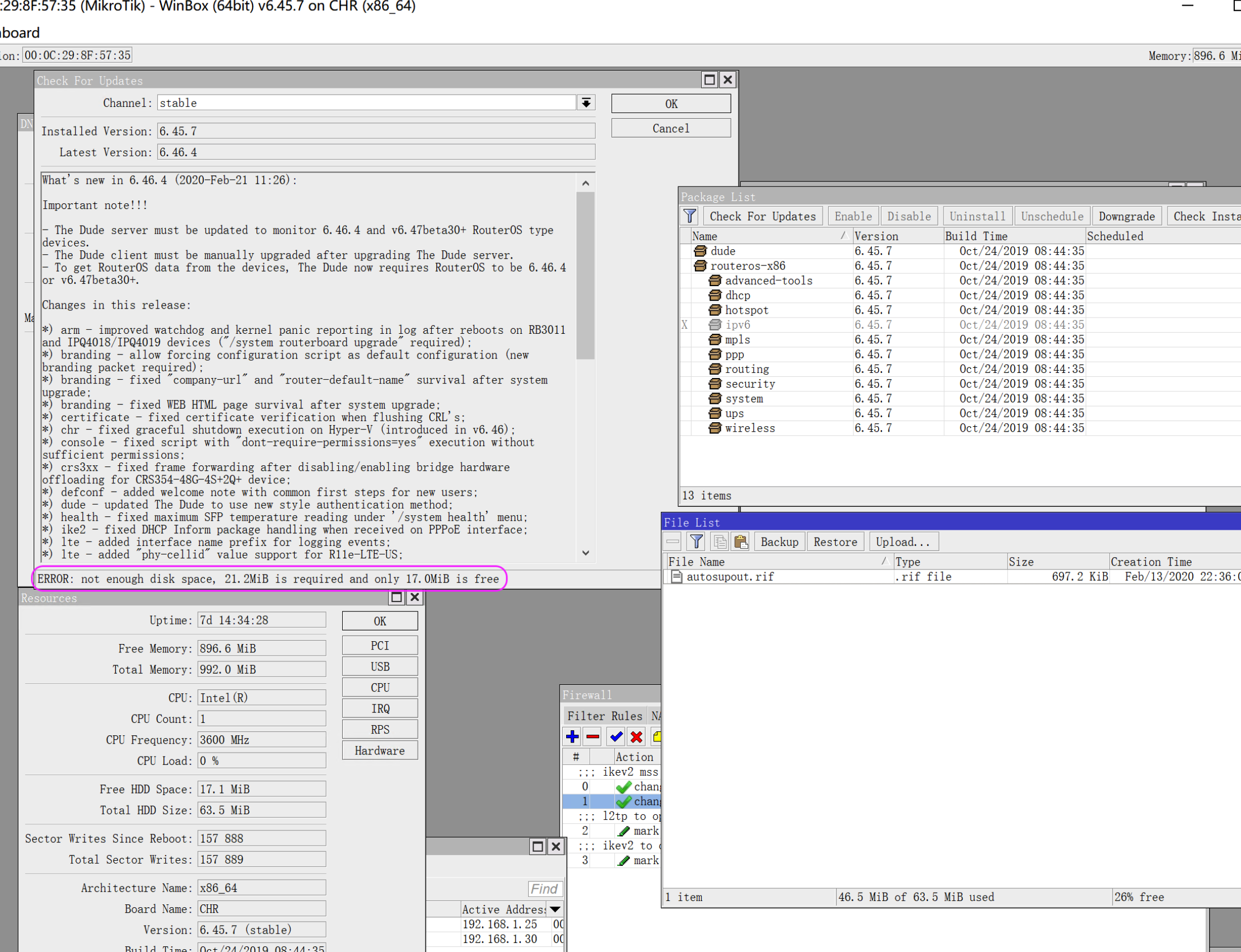This screenshot has width=1241, height=952.
Task: Click the blue plus add rule icon
Action: tap(572, 736)
